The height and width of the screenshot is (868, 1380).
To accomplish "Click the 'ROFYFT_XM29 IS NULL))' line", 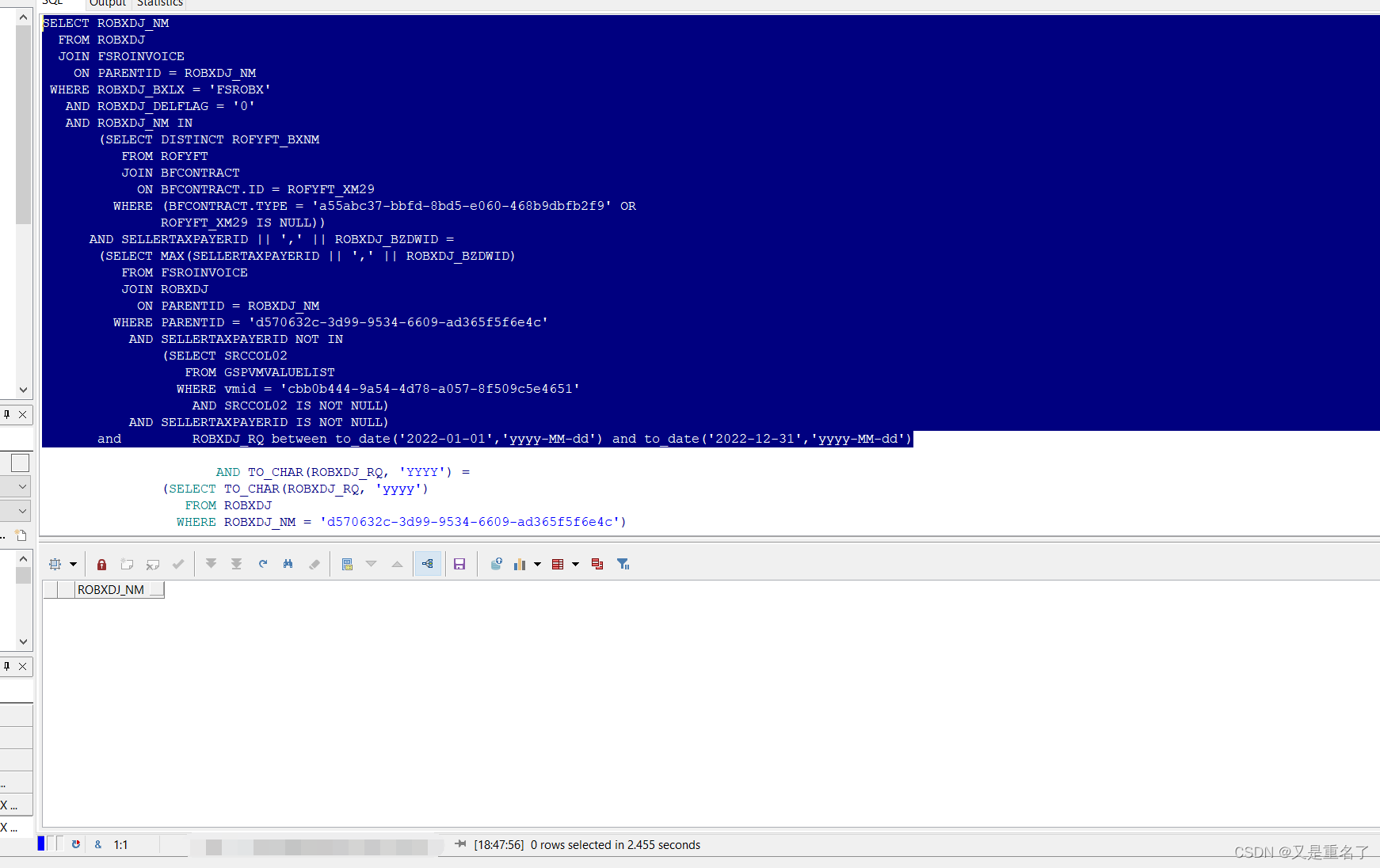I will point(243,223).
